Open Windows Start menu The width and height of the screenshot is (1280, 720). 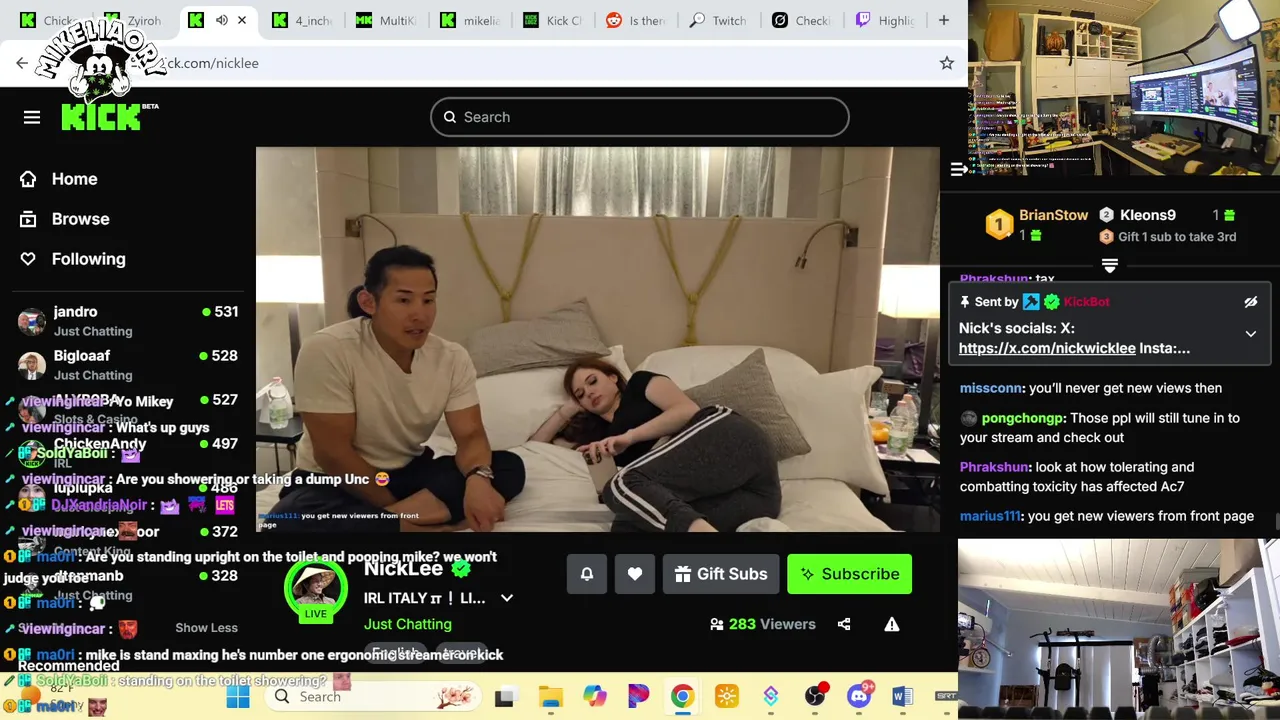coord(238,697)
